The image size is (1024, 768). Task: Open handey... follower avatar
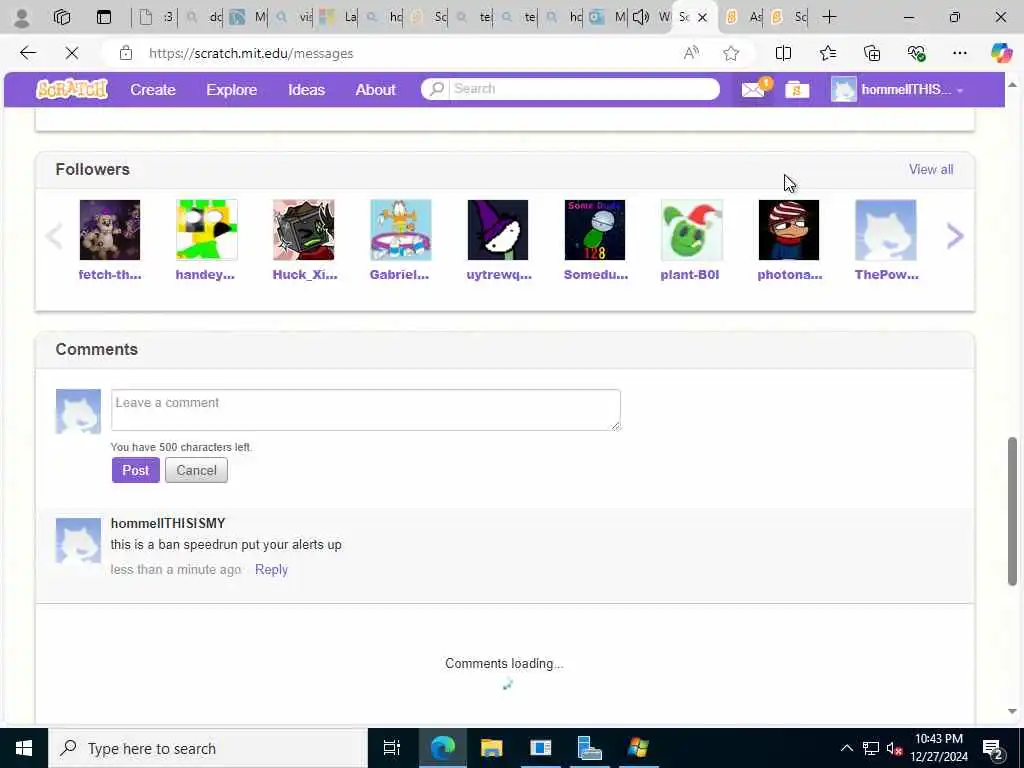[x=206, y=230]
